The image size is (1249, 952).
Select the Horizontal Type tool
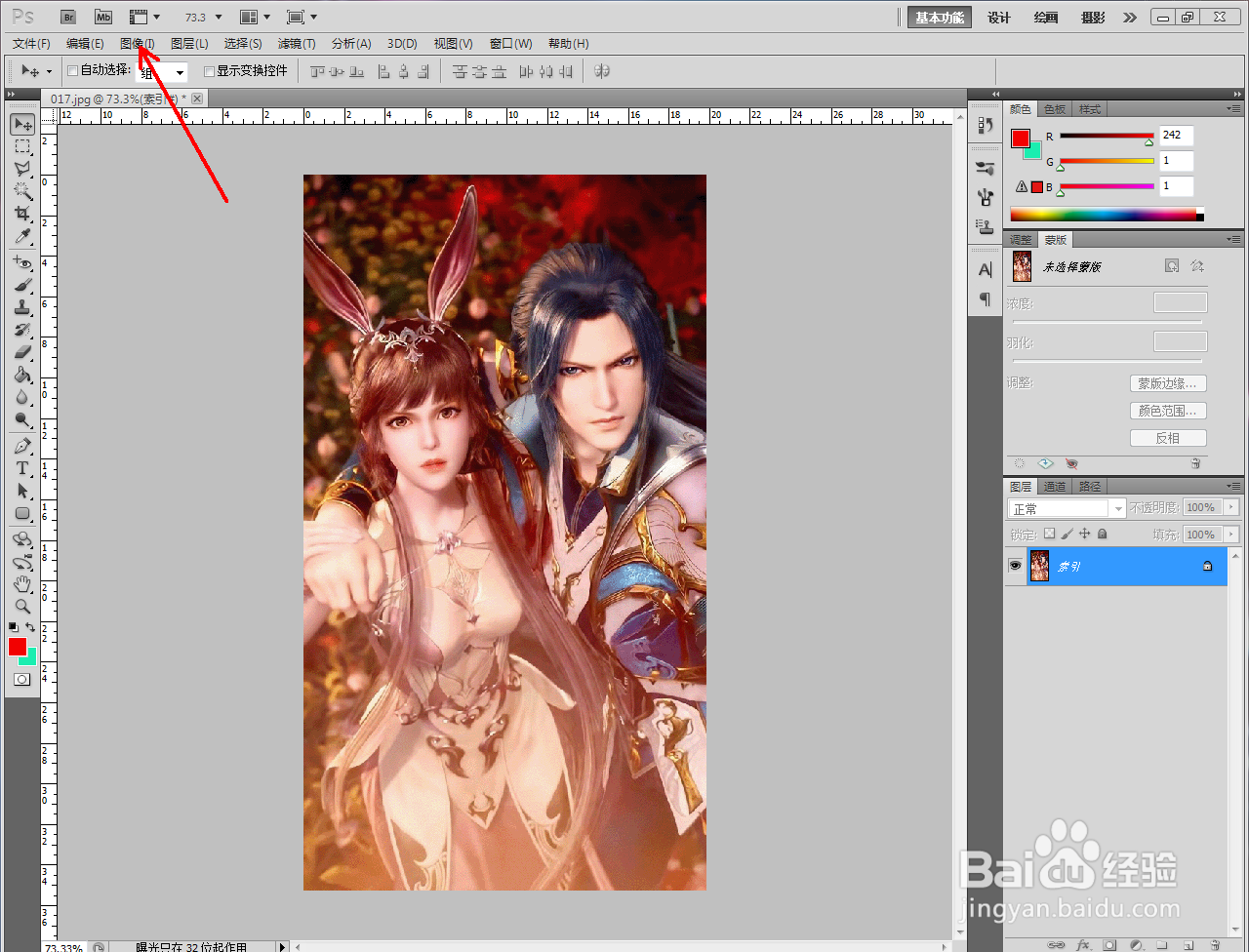[22, 468]
